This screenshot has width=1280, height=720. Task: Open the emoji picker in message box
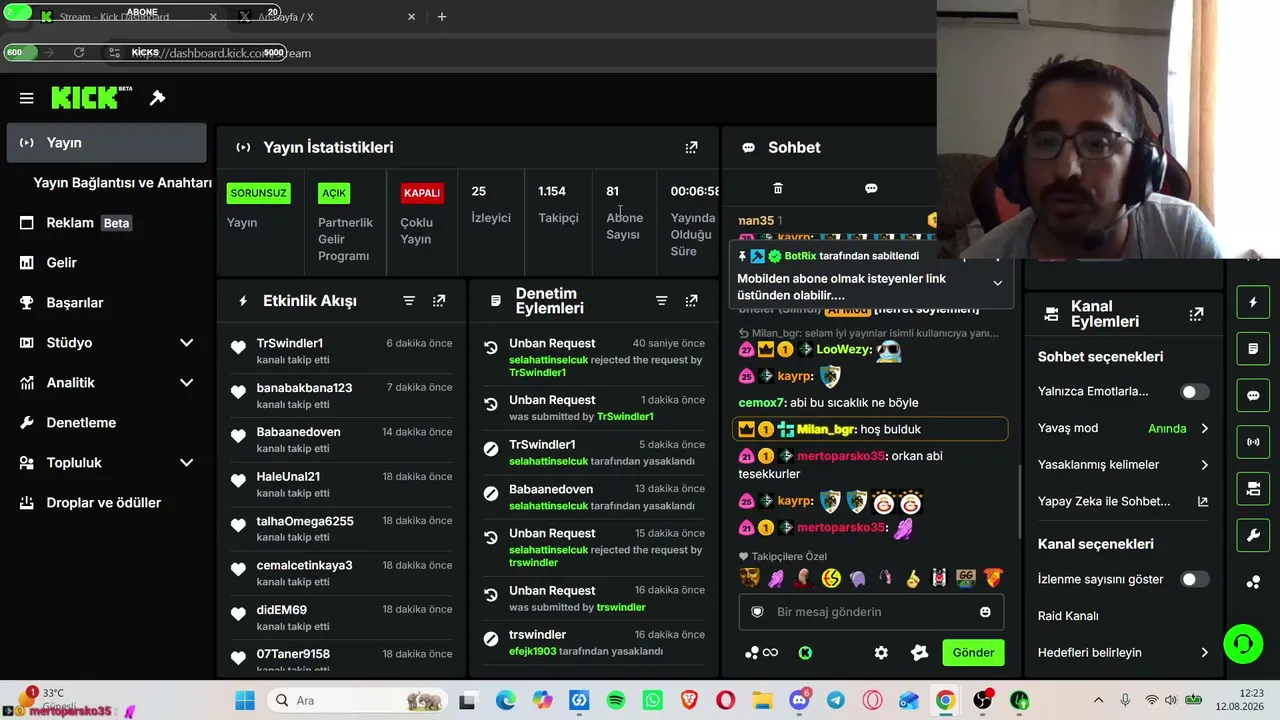click(985, 612)
